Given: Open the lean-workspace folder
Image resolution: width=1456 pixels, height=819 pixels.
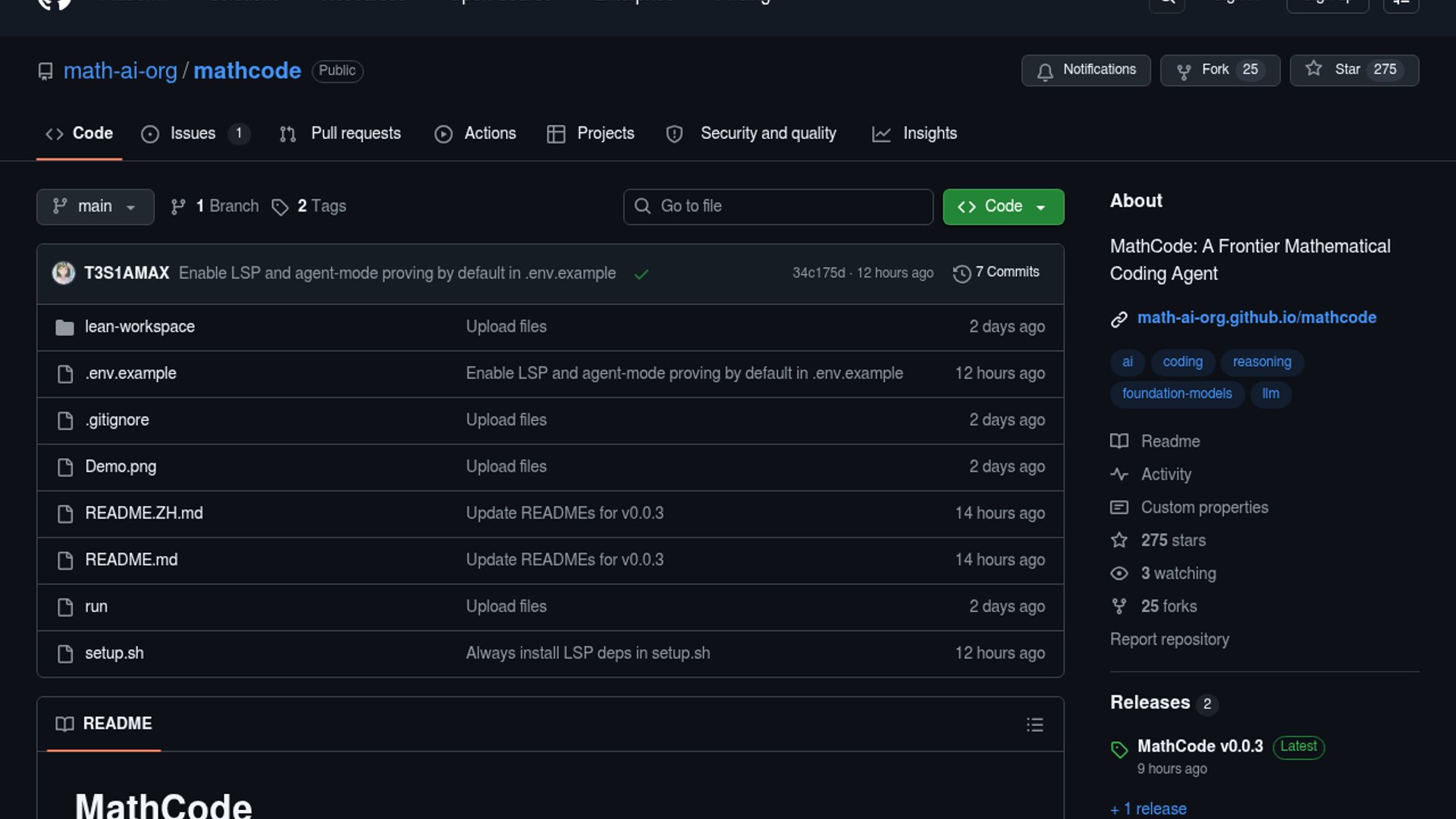Looking at the screenshot, I should coord(140,327).
